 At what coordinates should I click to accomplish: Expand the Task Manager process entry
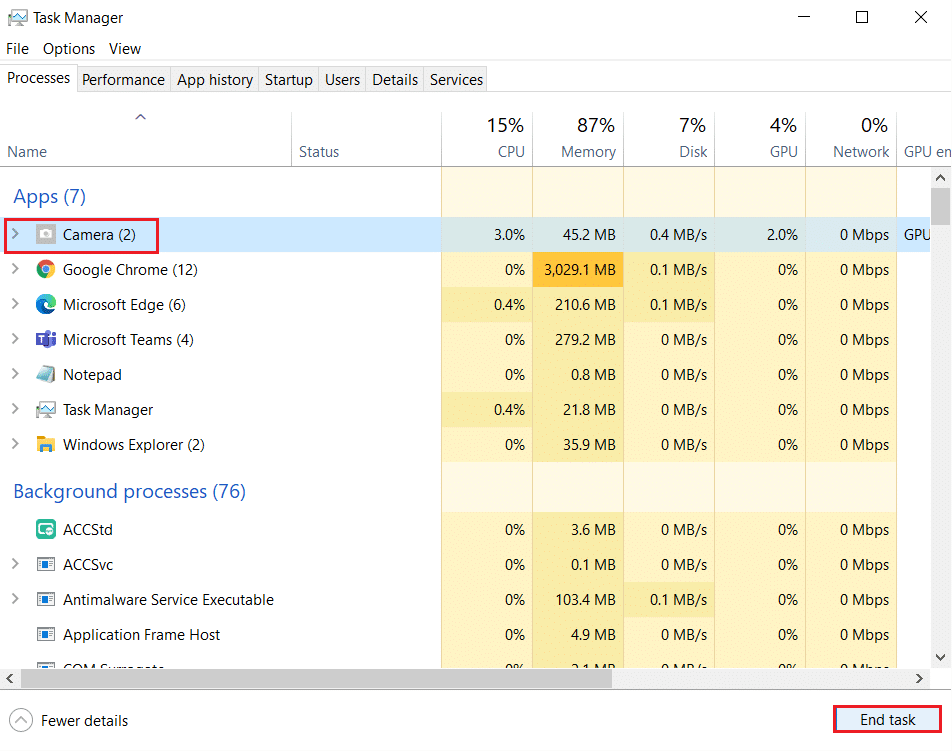(15, 409)
